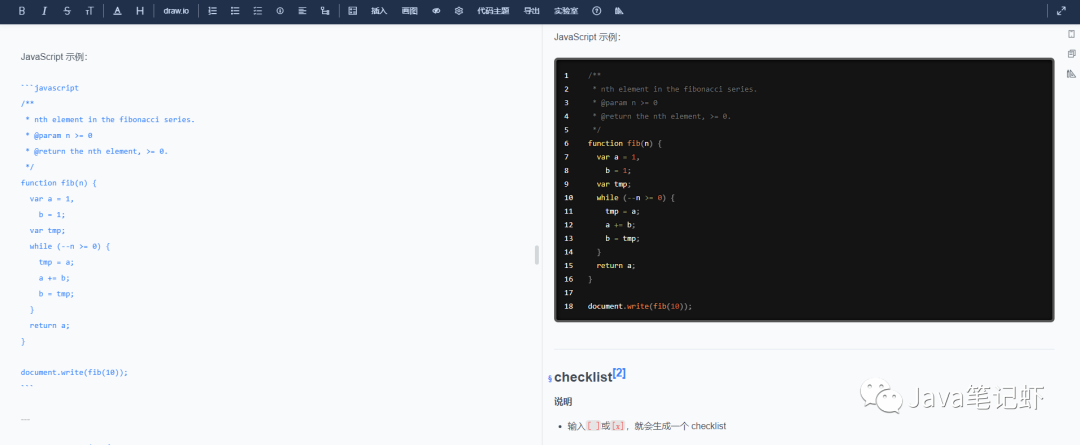The width and height of the screenshot is (1080, 445).
Task: Click the divider handle between editor and preview
Action: [537, 255]
